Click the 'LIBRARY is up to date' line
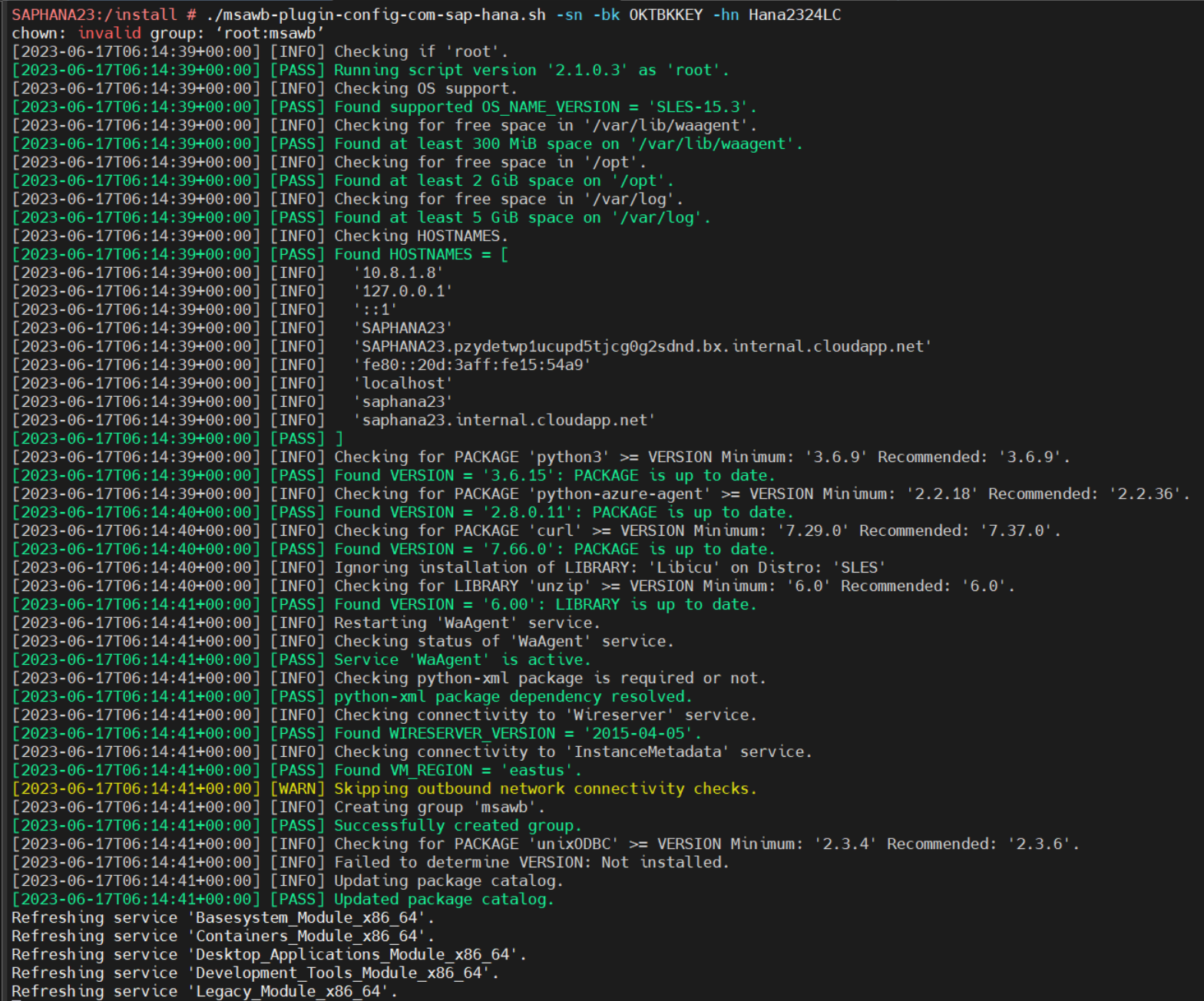This screenshot has height=1001, width=1204. pos(385,604)
